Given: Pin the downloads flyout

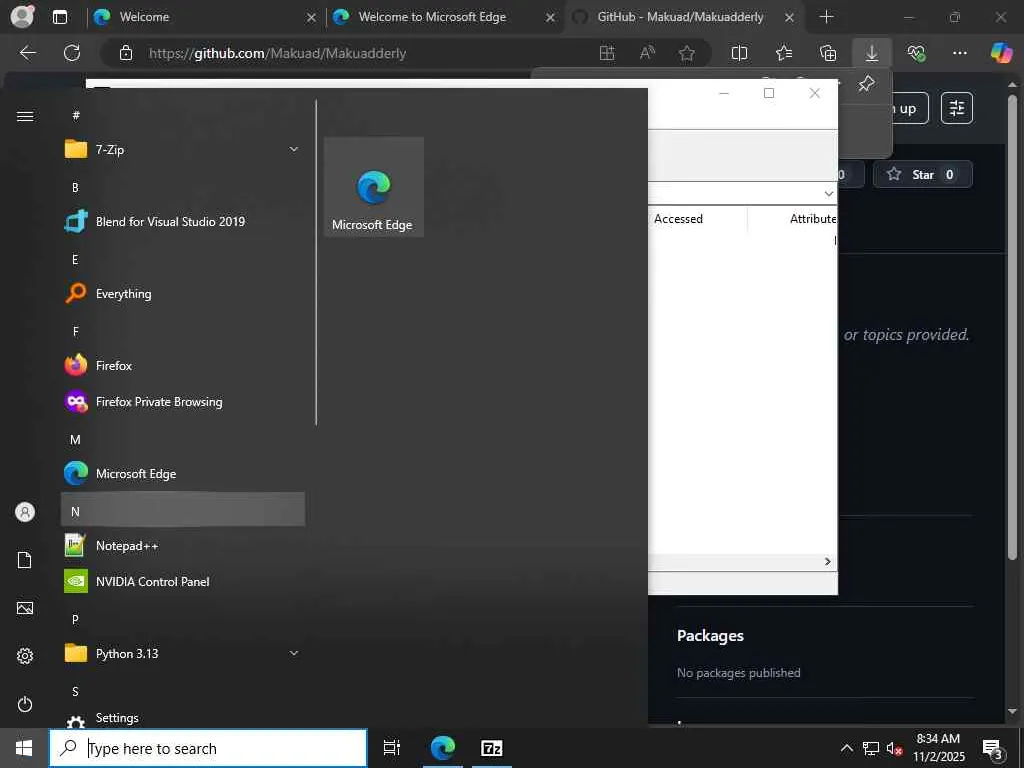Looking at the screenshot, I should (x=866, y=84).
